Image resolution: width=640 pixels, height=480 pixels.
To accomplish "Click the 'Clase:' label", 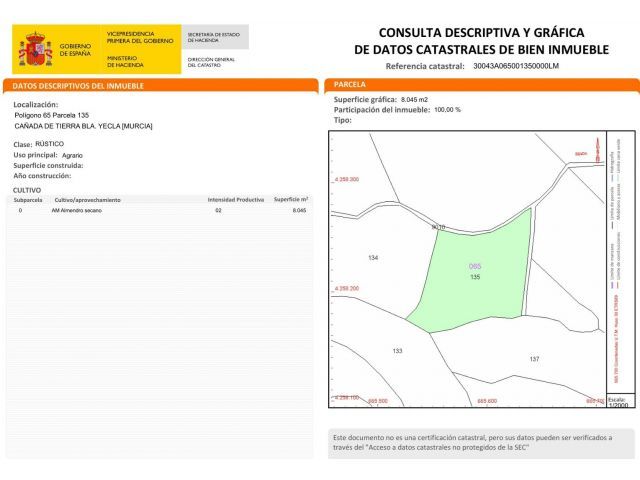I will 22,144.
